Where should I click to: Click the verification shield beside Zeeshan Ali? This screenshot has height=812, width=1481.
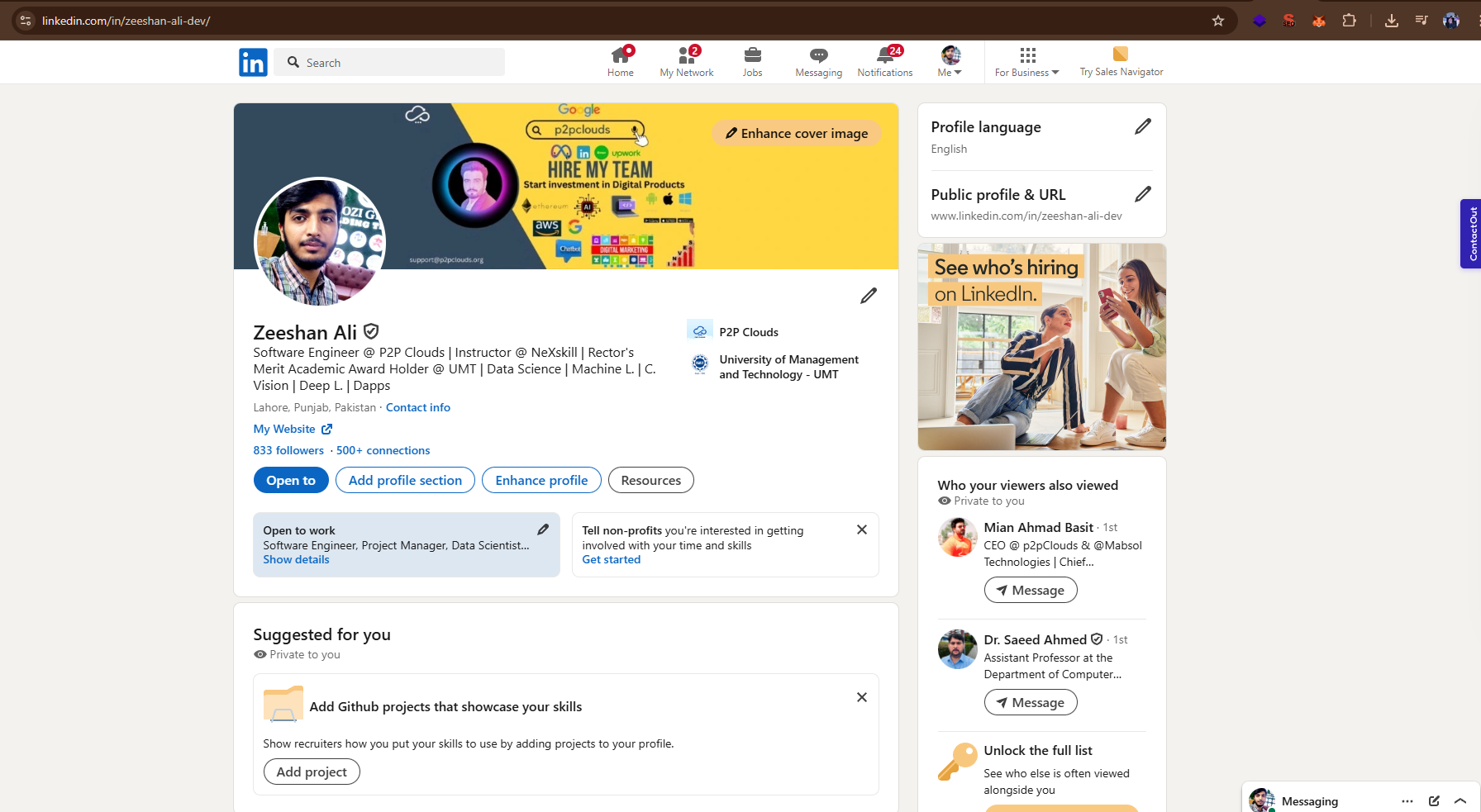(x=371, y=331)
